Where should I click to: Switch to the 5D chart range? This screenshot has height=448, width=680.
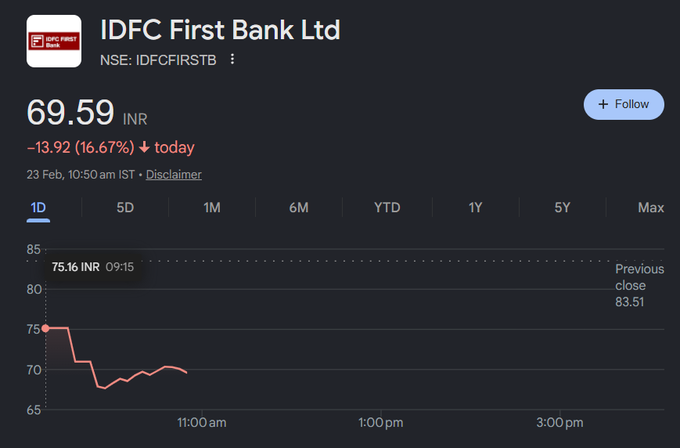coord(125,208)
